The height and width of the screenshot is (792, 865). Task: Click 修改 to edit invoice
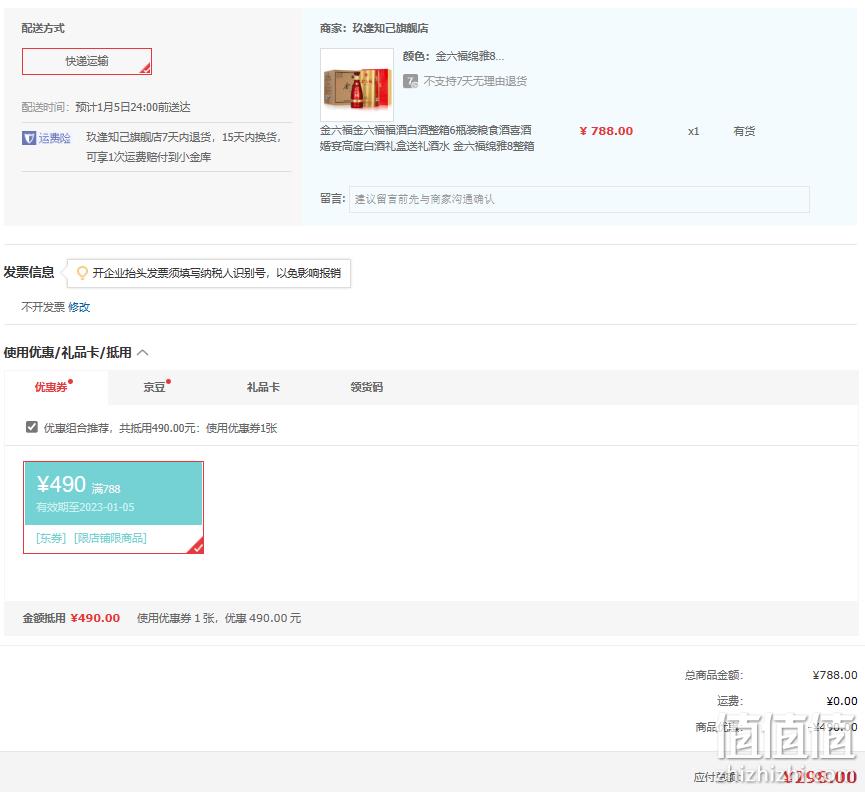point(79,307)
